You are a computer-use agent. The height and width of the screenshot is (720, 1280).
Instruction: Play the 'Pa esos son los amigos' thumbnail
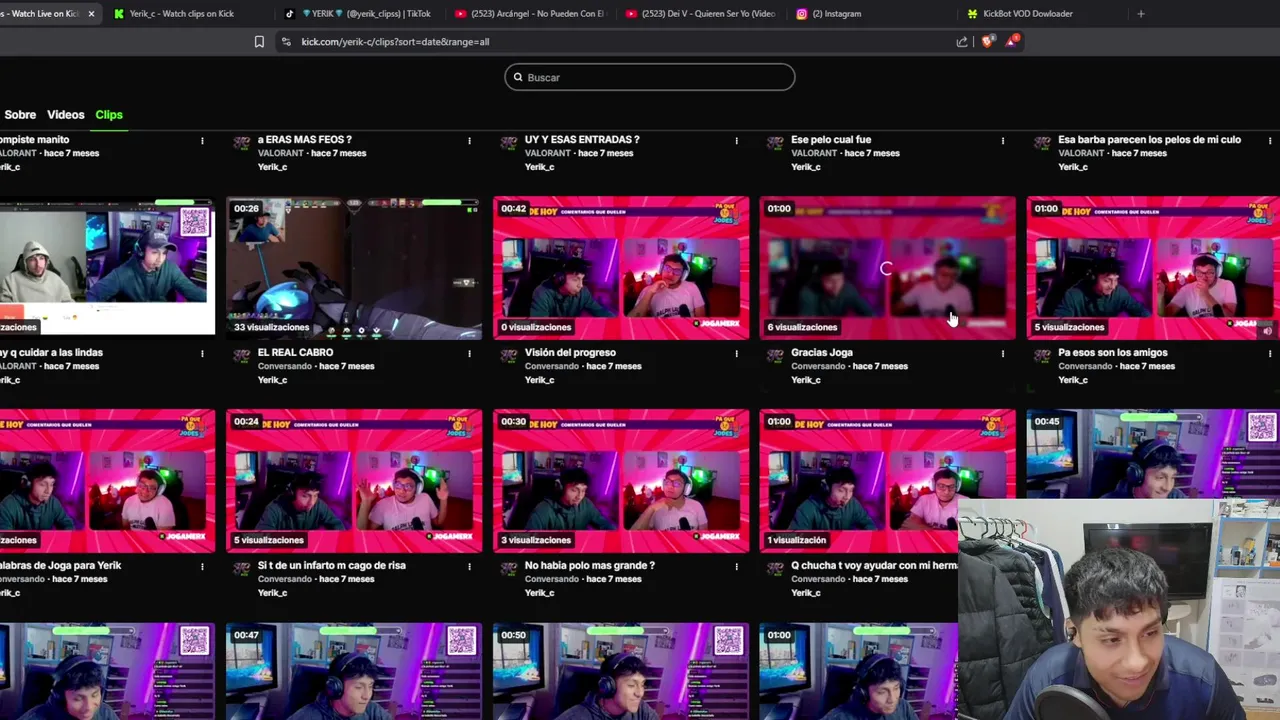pyautogui.click(x=1153, y=268)
